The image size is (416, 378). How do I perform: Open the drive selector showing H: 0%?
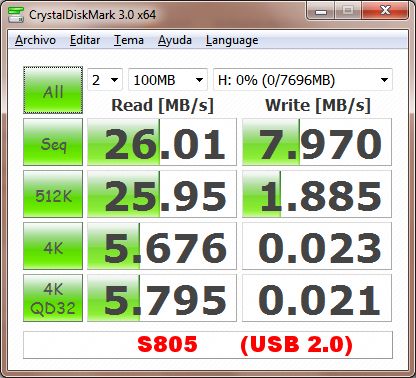click(303, 80)
